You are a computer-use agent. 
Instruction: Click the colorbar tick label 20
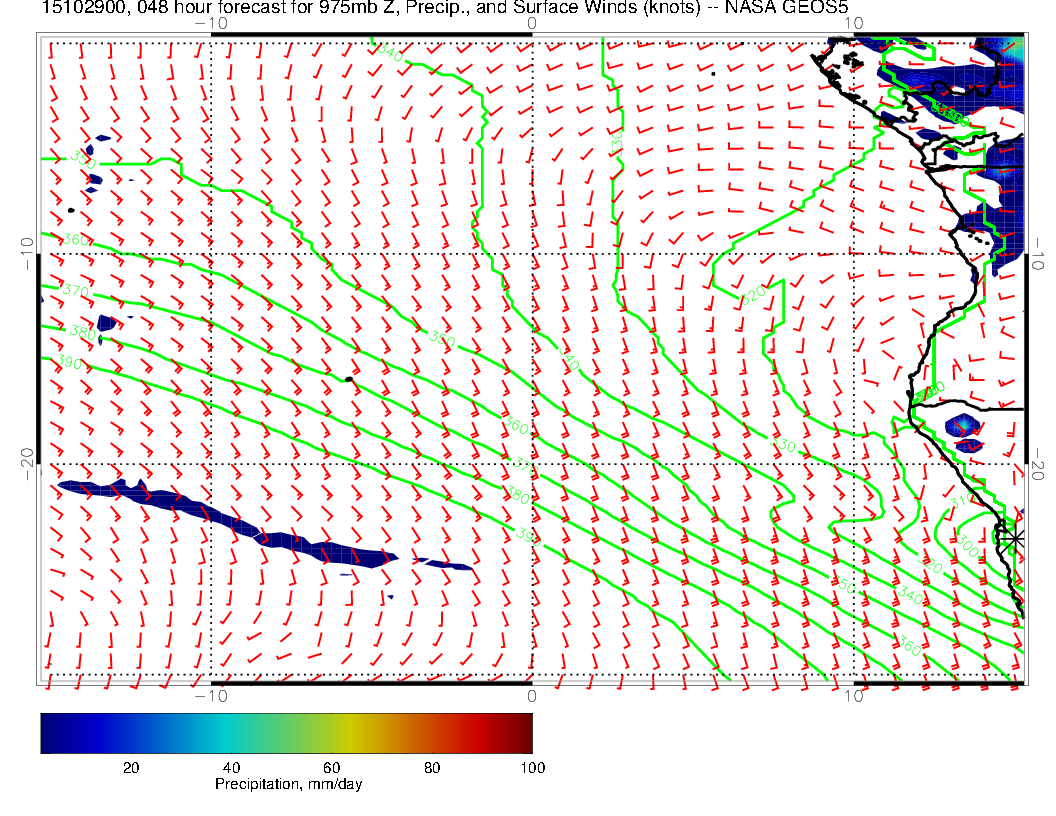pyautogui.click(x=130, y=768)
